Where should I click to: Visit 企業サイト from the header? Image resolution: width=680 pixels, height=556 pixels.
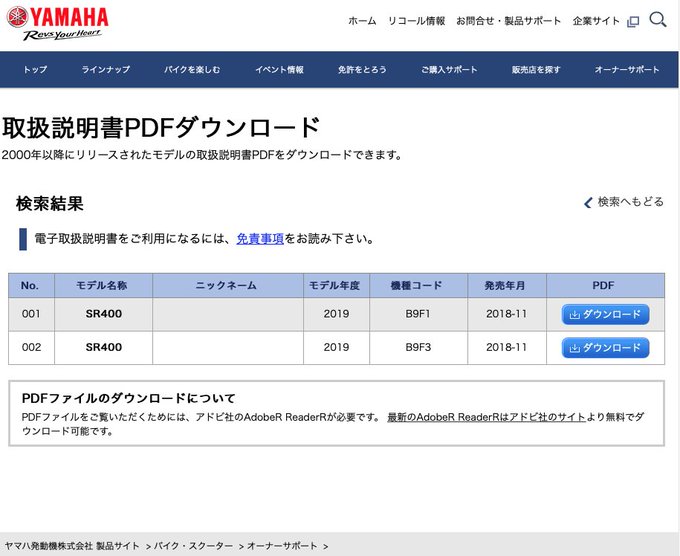click(x=596, y=21)
